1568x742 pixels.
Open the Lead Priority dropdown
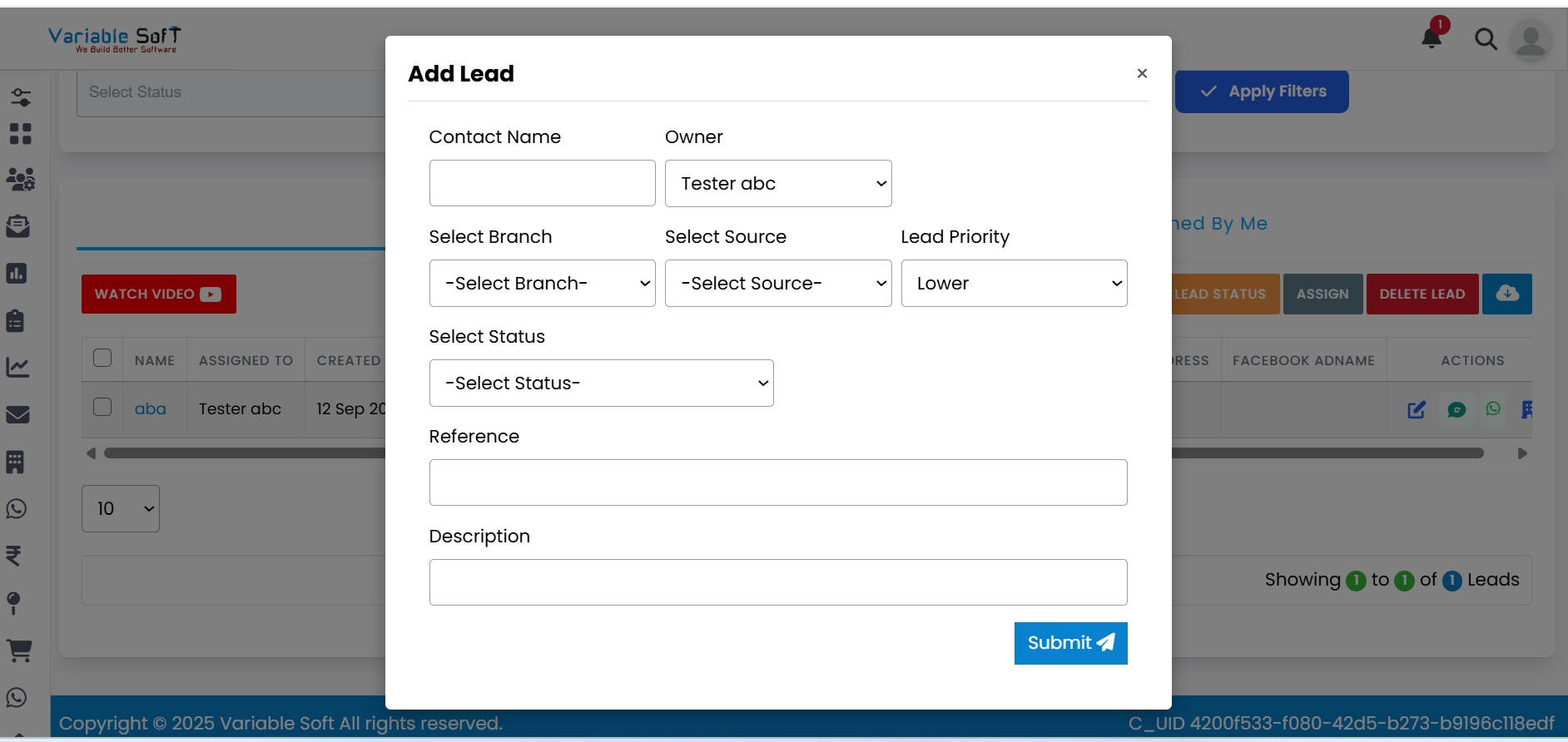coord(1015,283)
